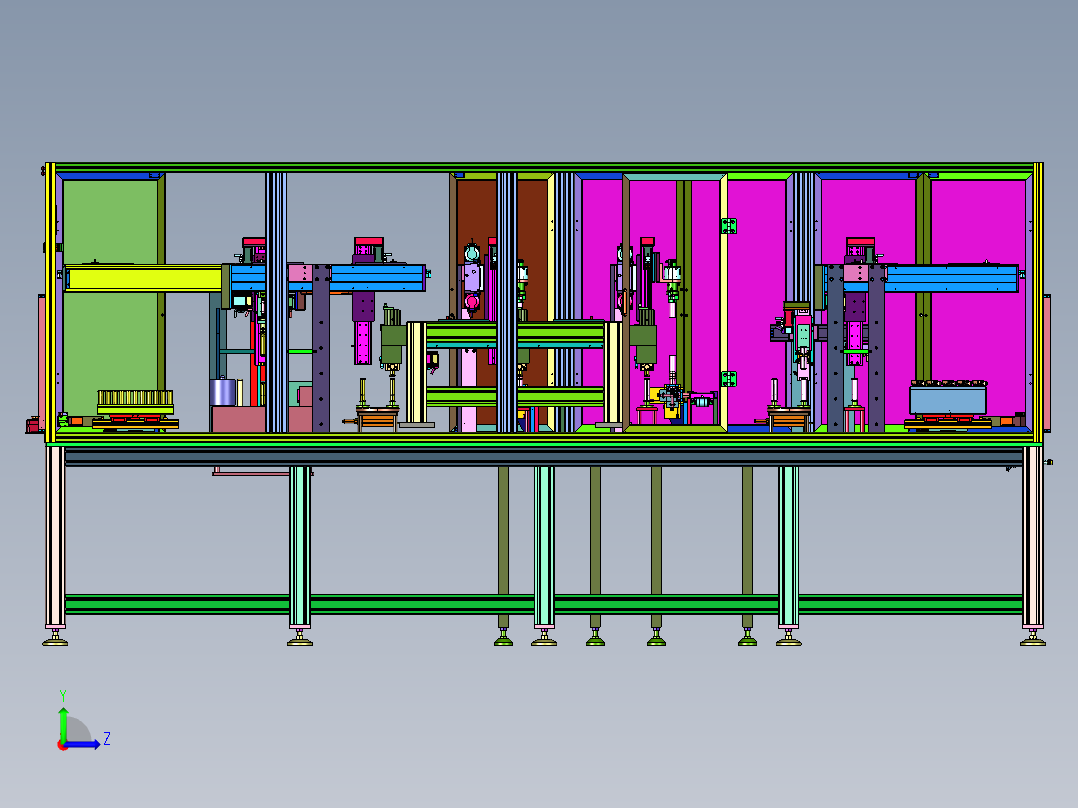Select the long yellow horizontal beam on the left
The height and width of the screenshot is (808, 1078).
tap(143, 279)
